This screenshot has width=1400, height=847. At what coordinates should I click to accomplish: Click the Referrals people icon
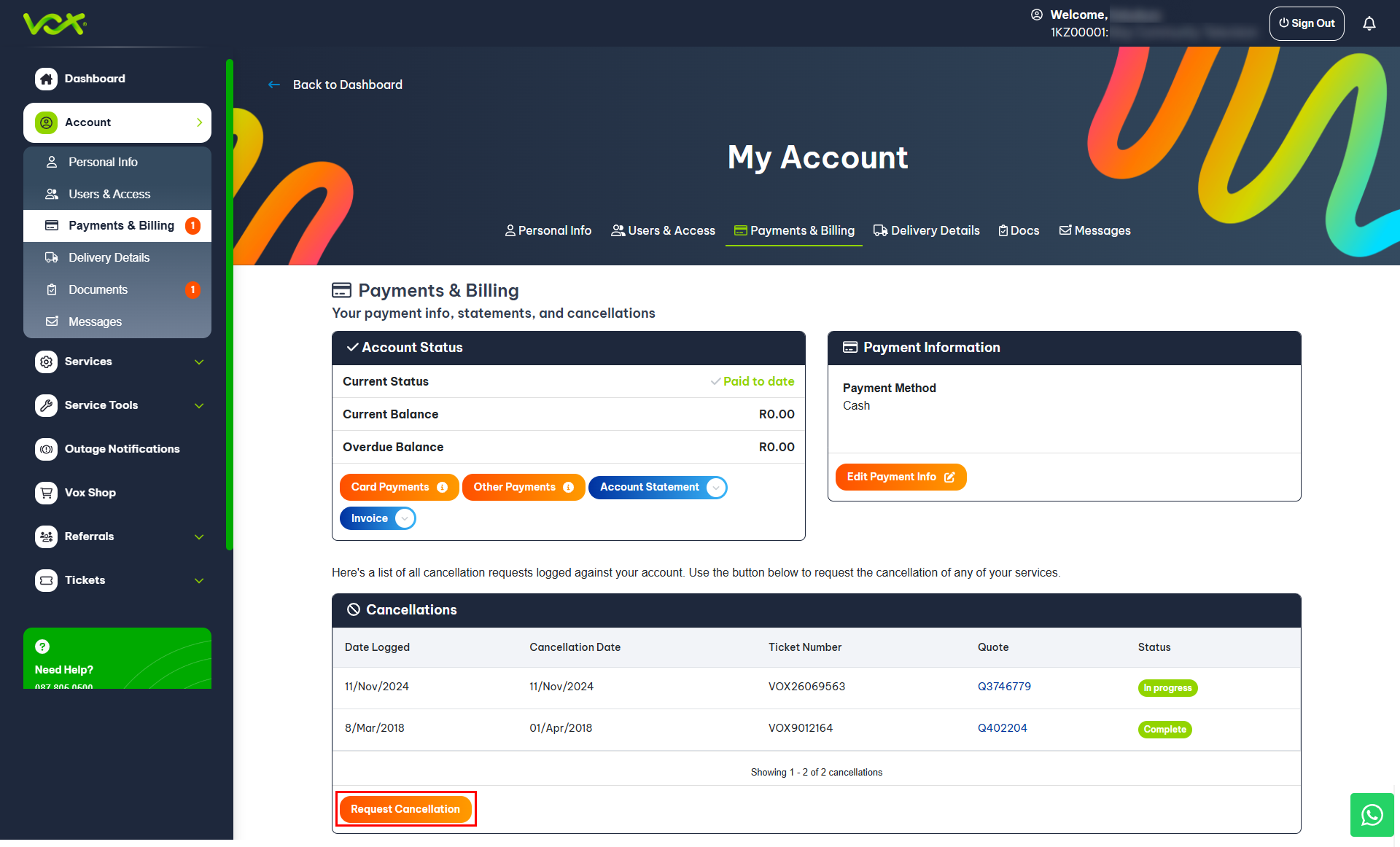click(46, 536)
